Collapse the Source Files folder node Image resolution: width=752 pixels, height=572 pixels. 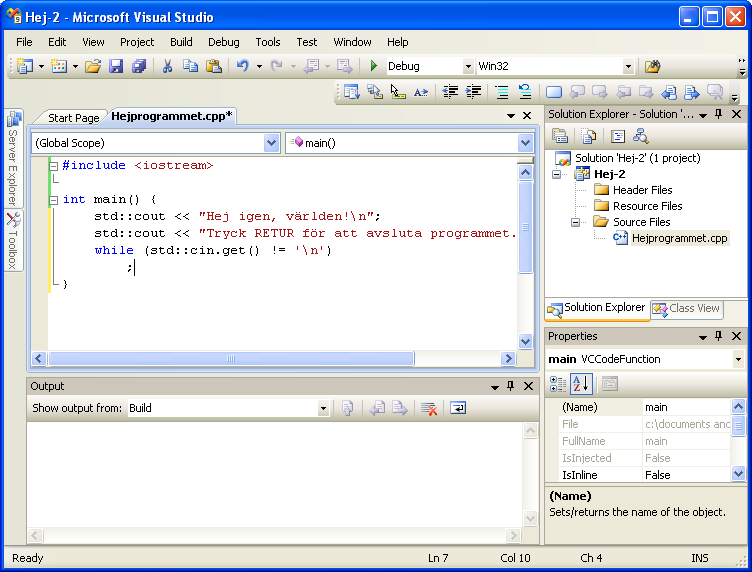[576, 222]
